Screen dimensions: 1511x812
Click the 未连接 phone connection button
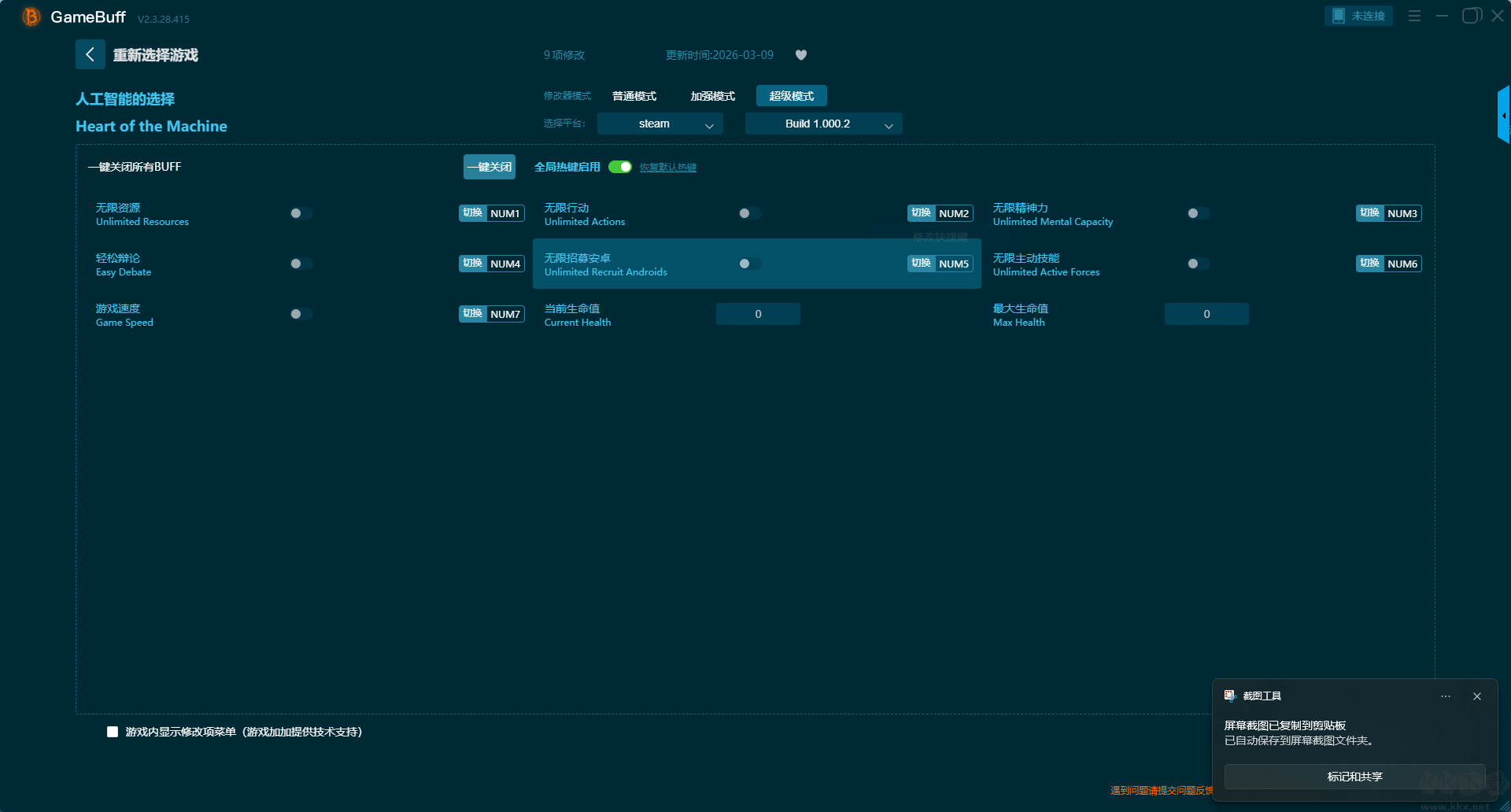click(1358, 16)
